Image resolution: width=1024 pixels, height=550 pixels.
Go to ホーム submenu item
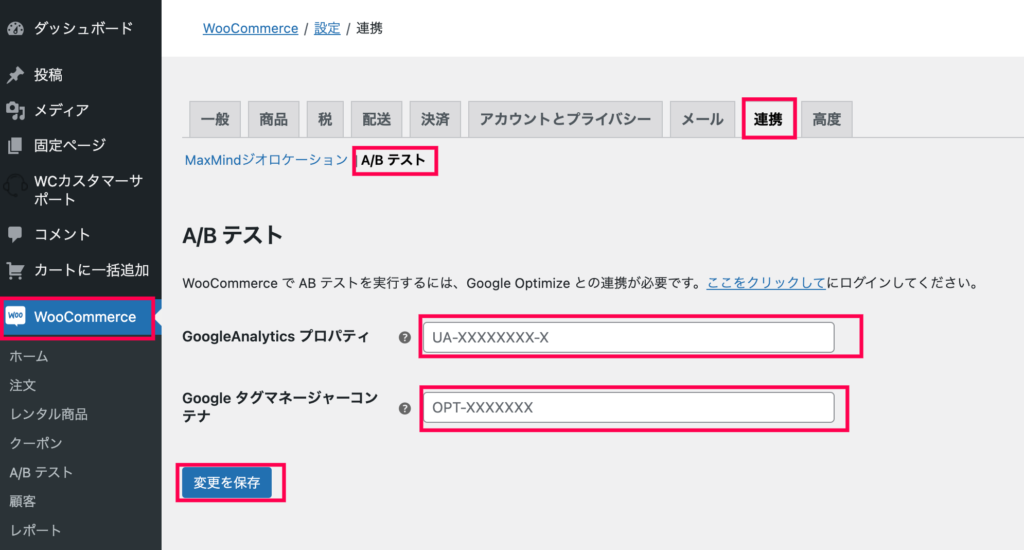click(29, 357)
